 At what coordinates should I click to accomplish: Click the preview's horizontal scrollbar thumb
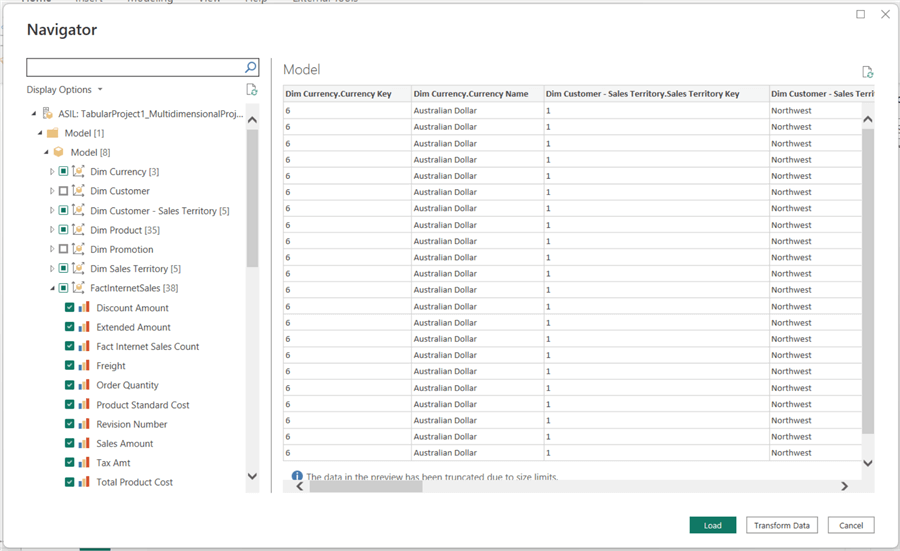[x=366, y=486]
